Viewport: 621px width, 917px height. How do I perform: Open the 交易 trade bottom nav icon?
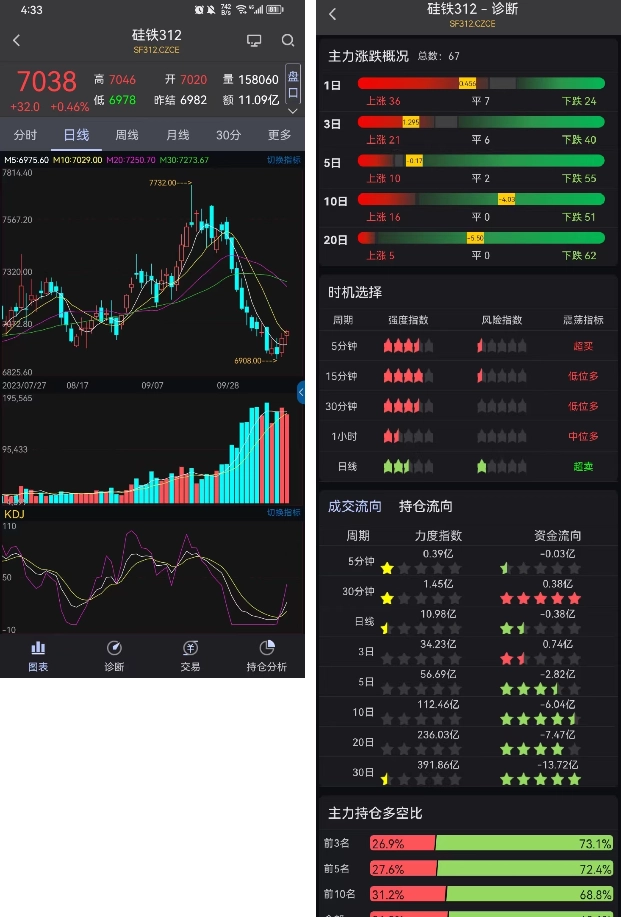[x=190, y=656]
